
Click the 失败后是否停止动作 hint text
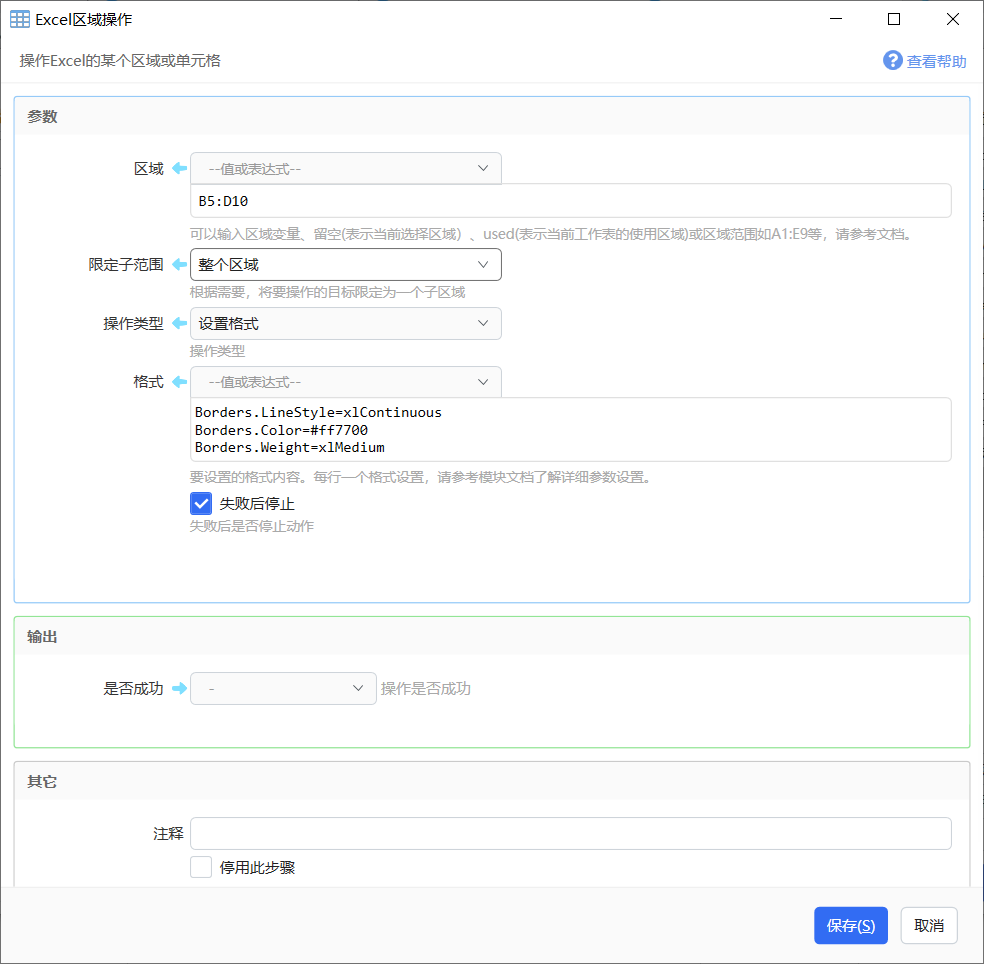click(x=252, y=526)
